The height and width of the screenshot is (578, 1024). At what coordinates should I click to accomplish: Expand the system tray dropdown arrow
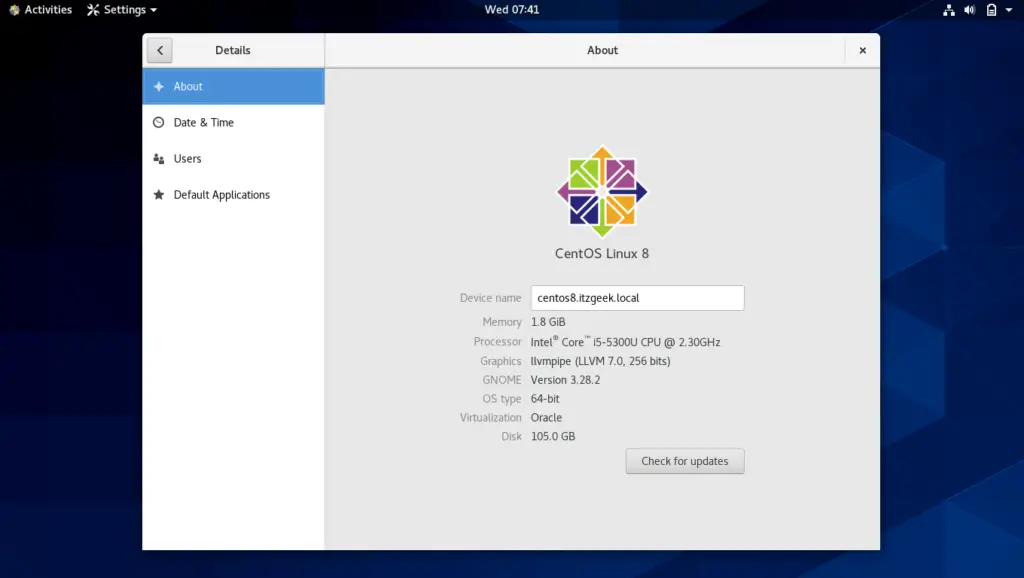click(1008, 10)
